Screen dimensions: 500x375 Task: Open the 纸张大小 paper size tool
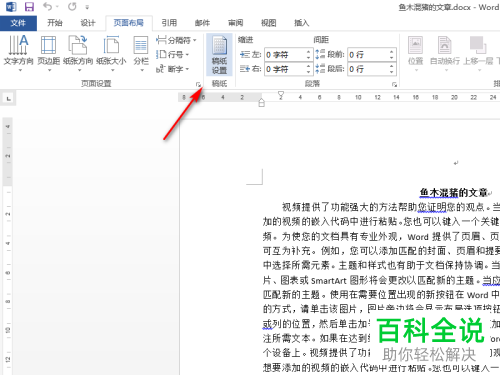click(111, 53)
